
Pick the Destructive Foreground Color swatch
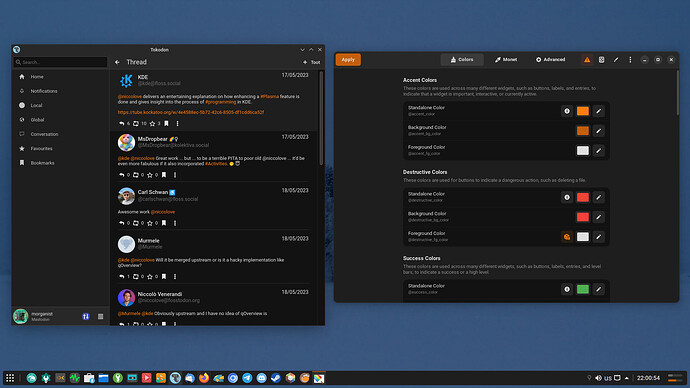point(583,237)
